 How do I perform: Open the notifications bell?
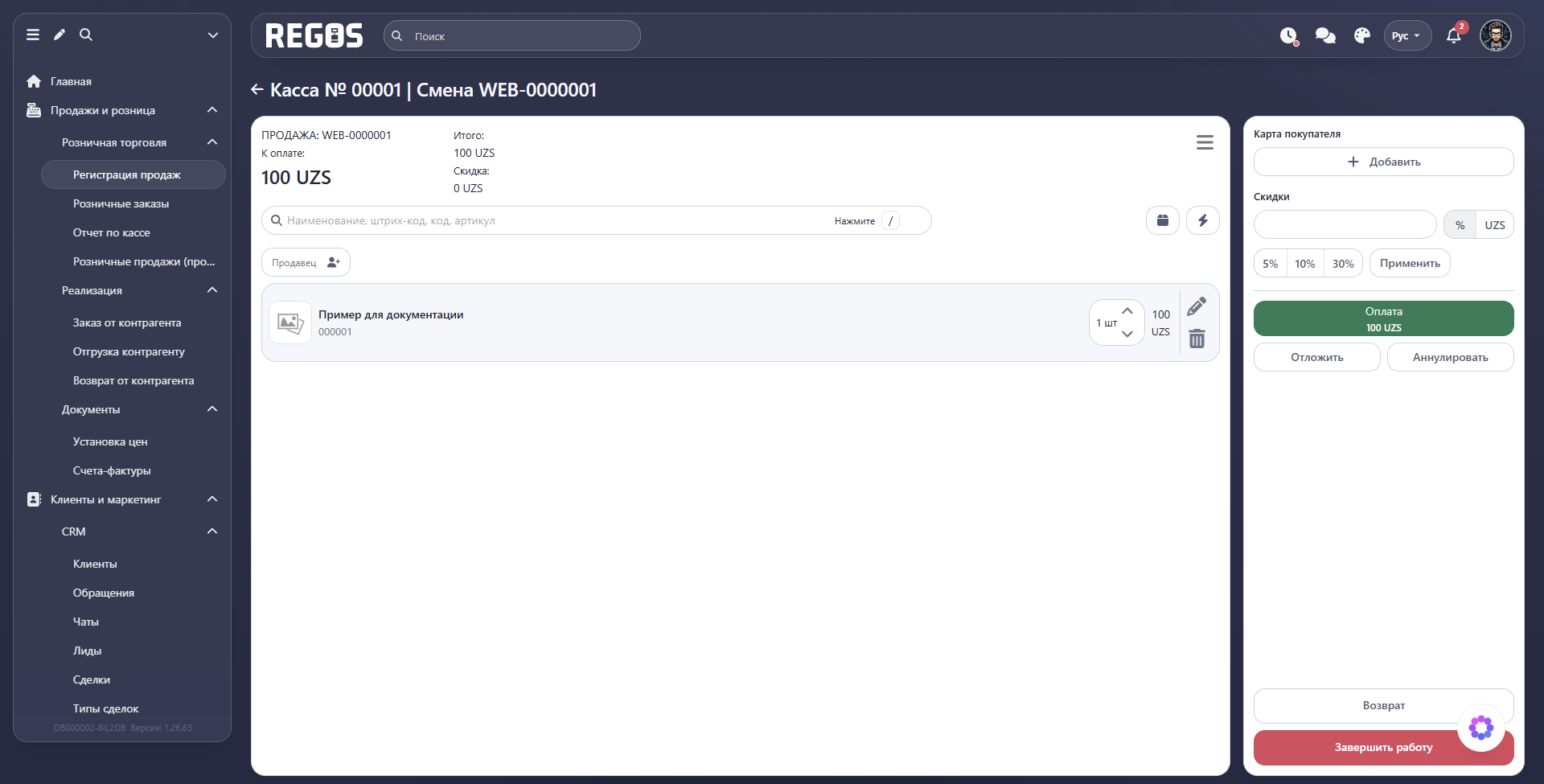pyautogui.click(x=1454, y=35)
